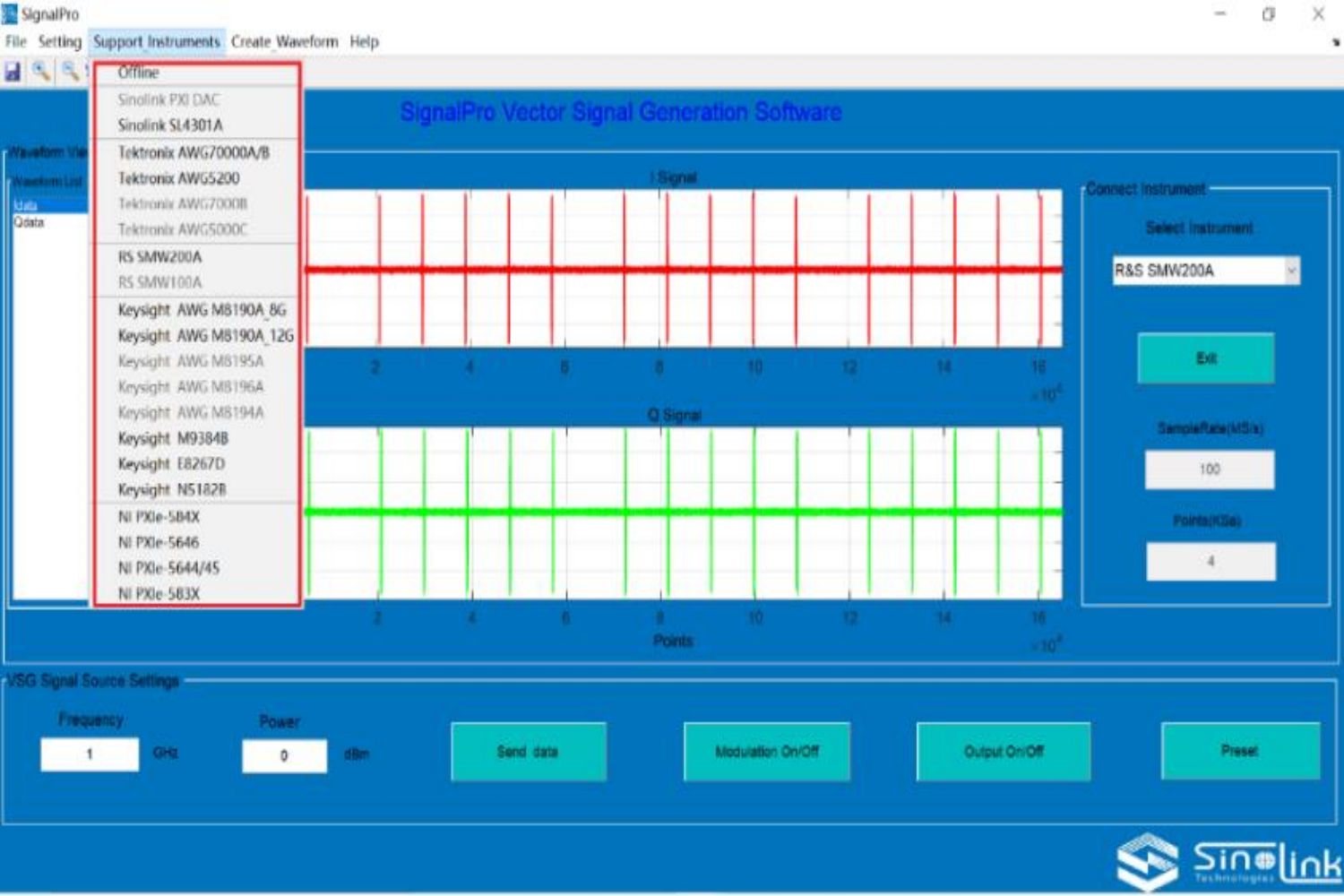
Task: Click the Frequency input field
Action: coord(90,754)
